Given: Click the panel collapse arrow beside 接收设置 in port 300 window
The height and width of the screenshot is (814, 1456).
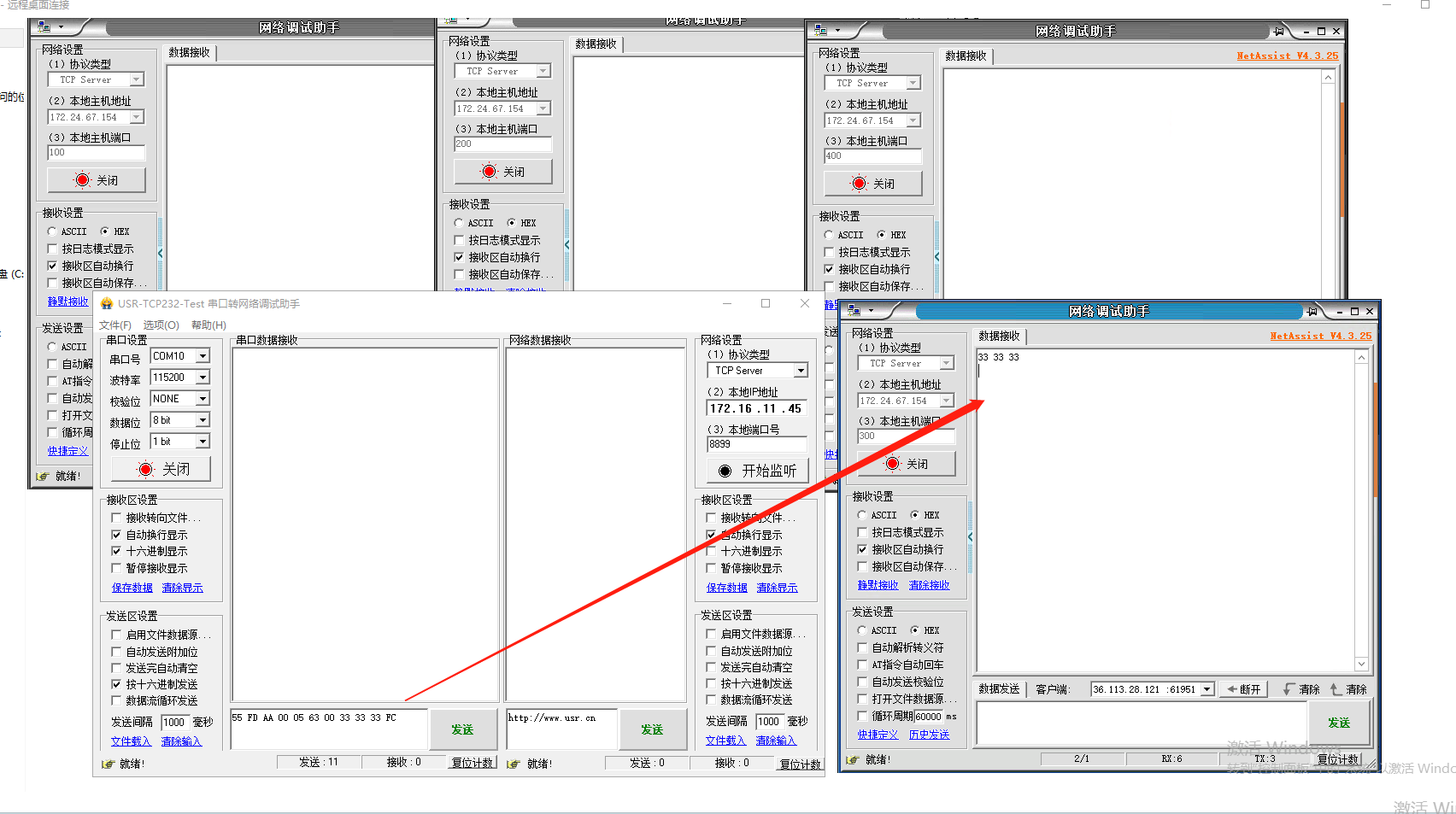Looking at the screenshot, I should pos(970,536).
